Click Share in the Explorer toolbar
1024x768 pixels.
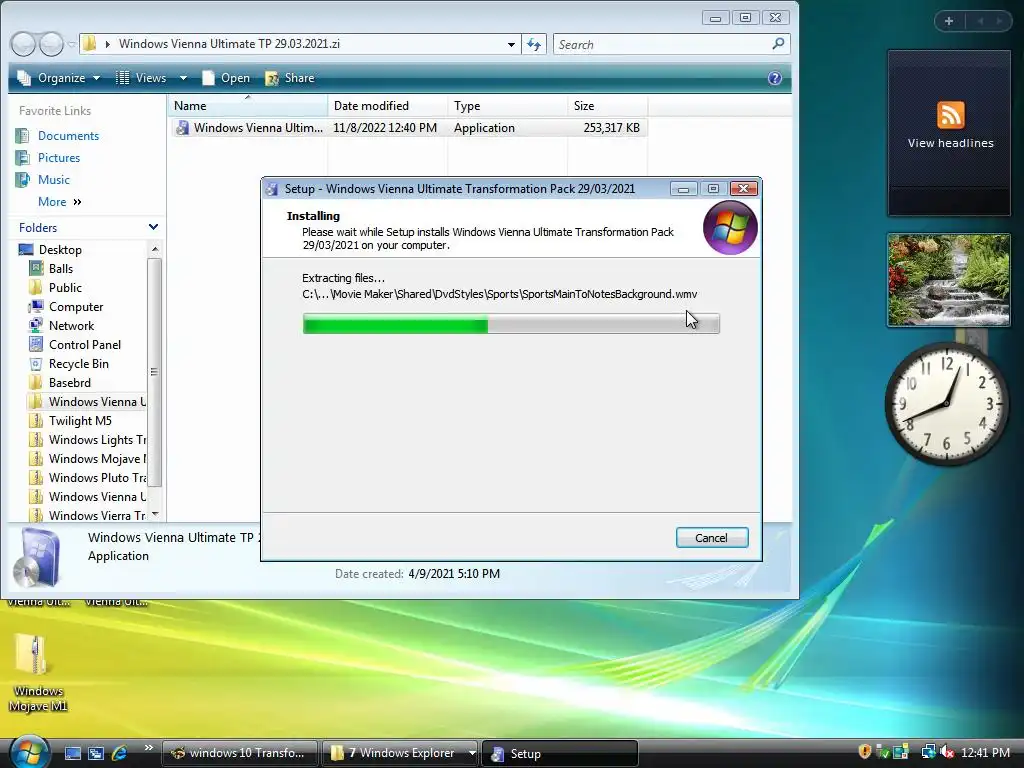pos(290,78)
